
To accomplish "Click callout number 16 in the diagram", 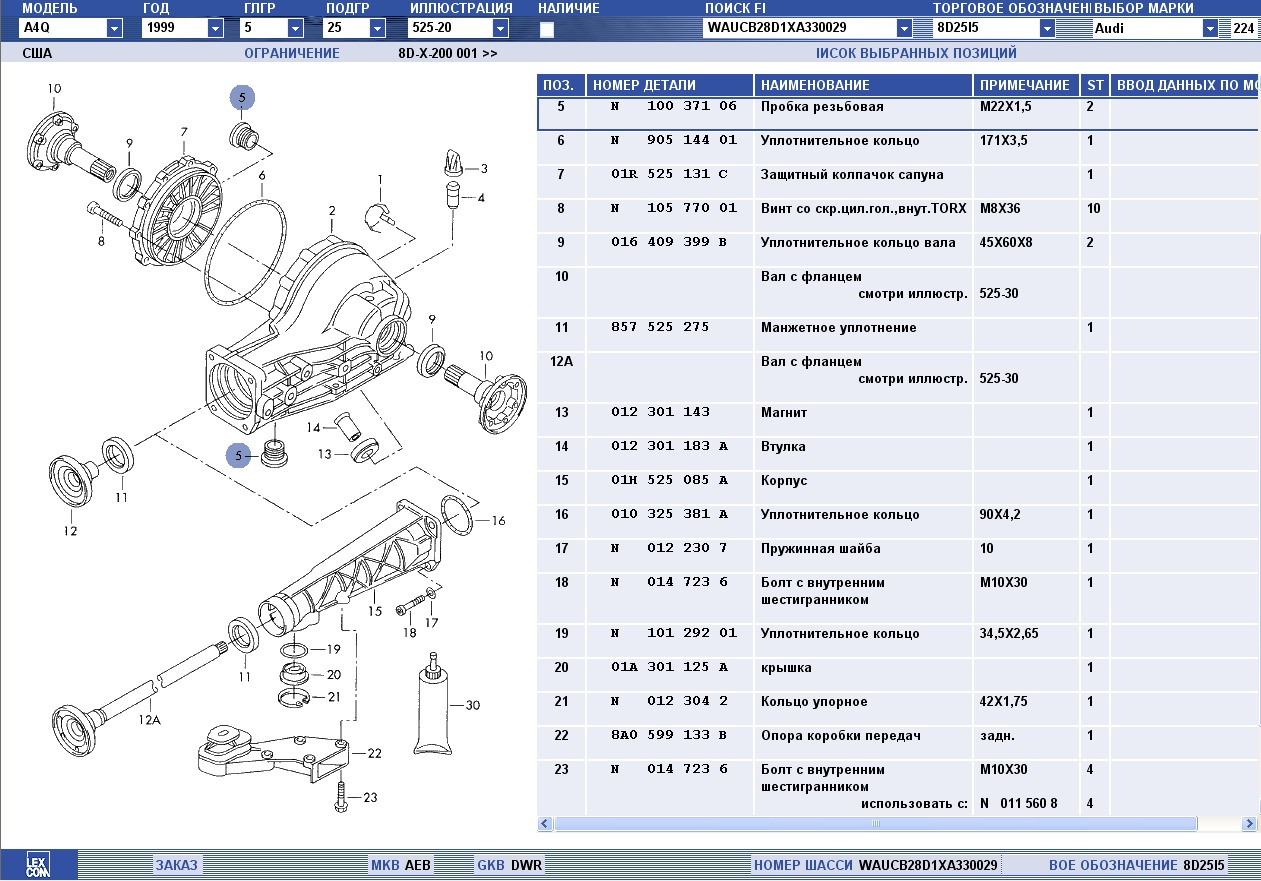I will (498, 521).
